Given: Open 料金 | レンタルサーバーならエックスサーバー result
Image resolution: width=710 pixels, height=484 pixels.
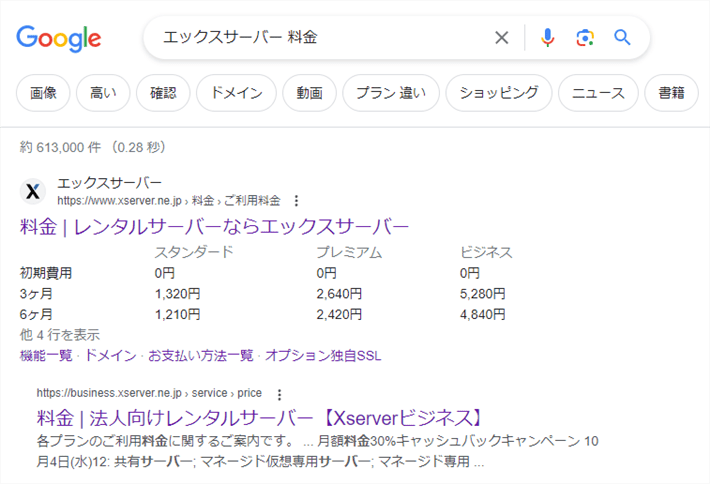Looking at the screenshot, I should (214, 226).
